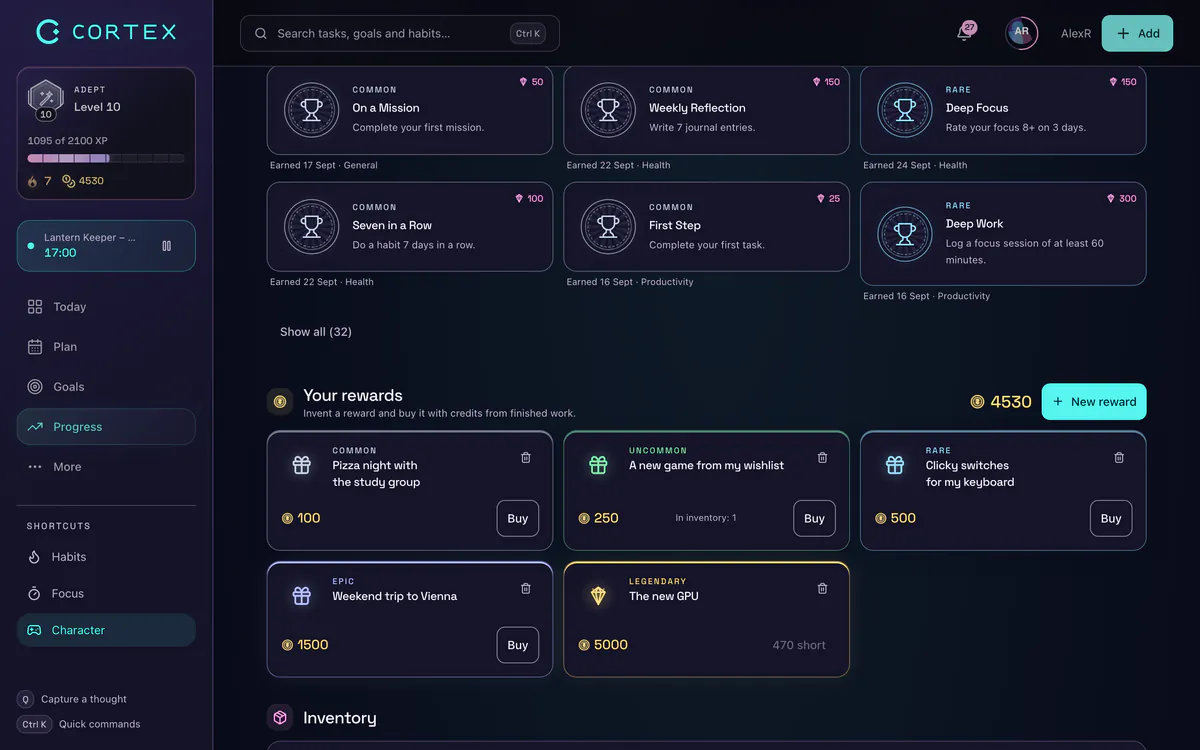This screenshot has width=1200, height=750.
Task: Open the Goals page
Action: (x=106, y=387)
